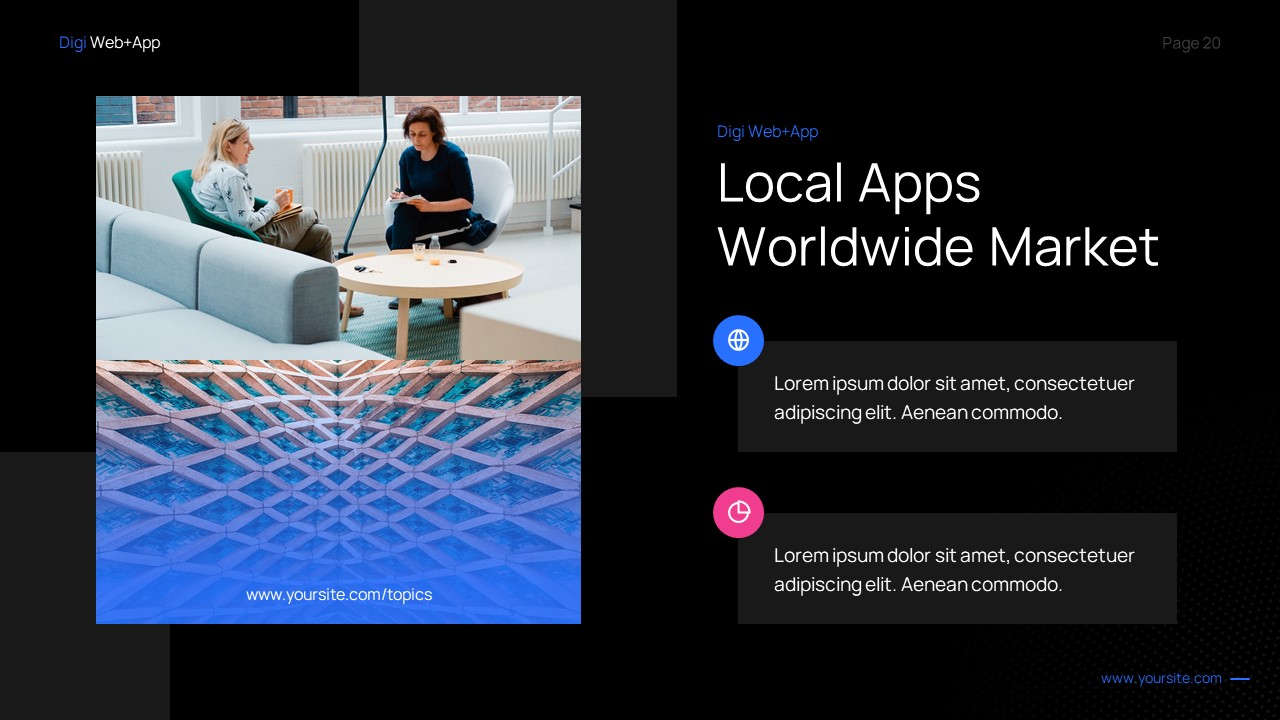Toggle the globe circle above the first caption
This screenshot has height=720, width=1280.
tap(738, 340)
